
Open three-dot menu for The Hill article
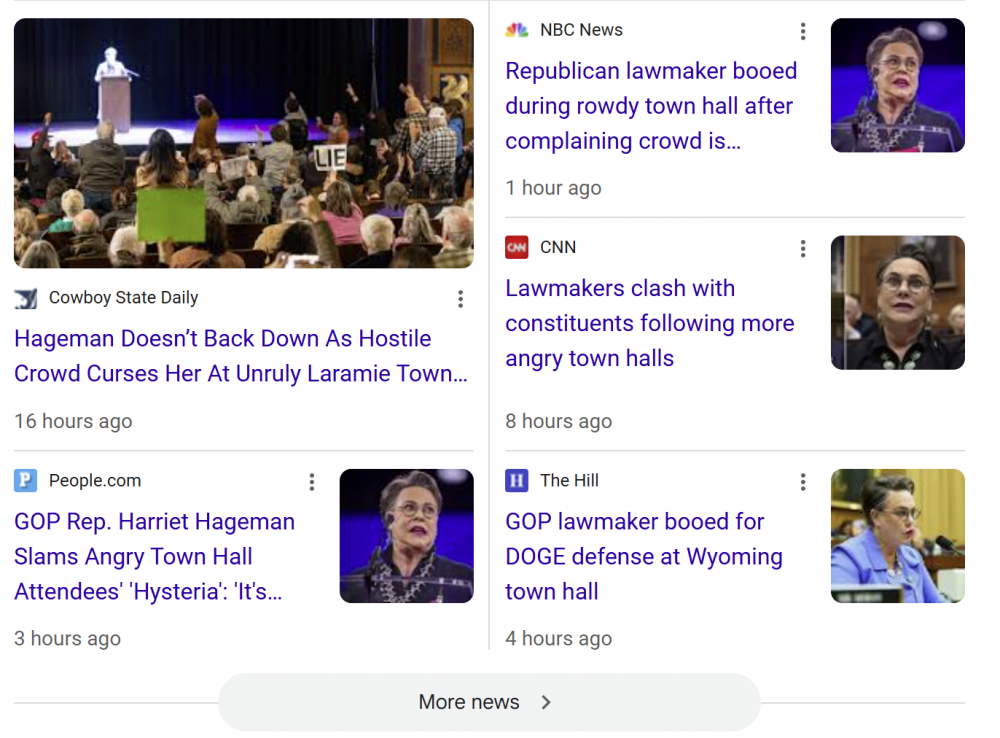pos(802,483)
